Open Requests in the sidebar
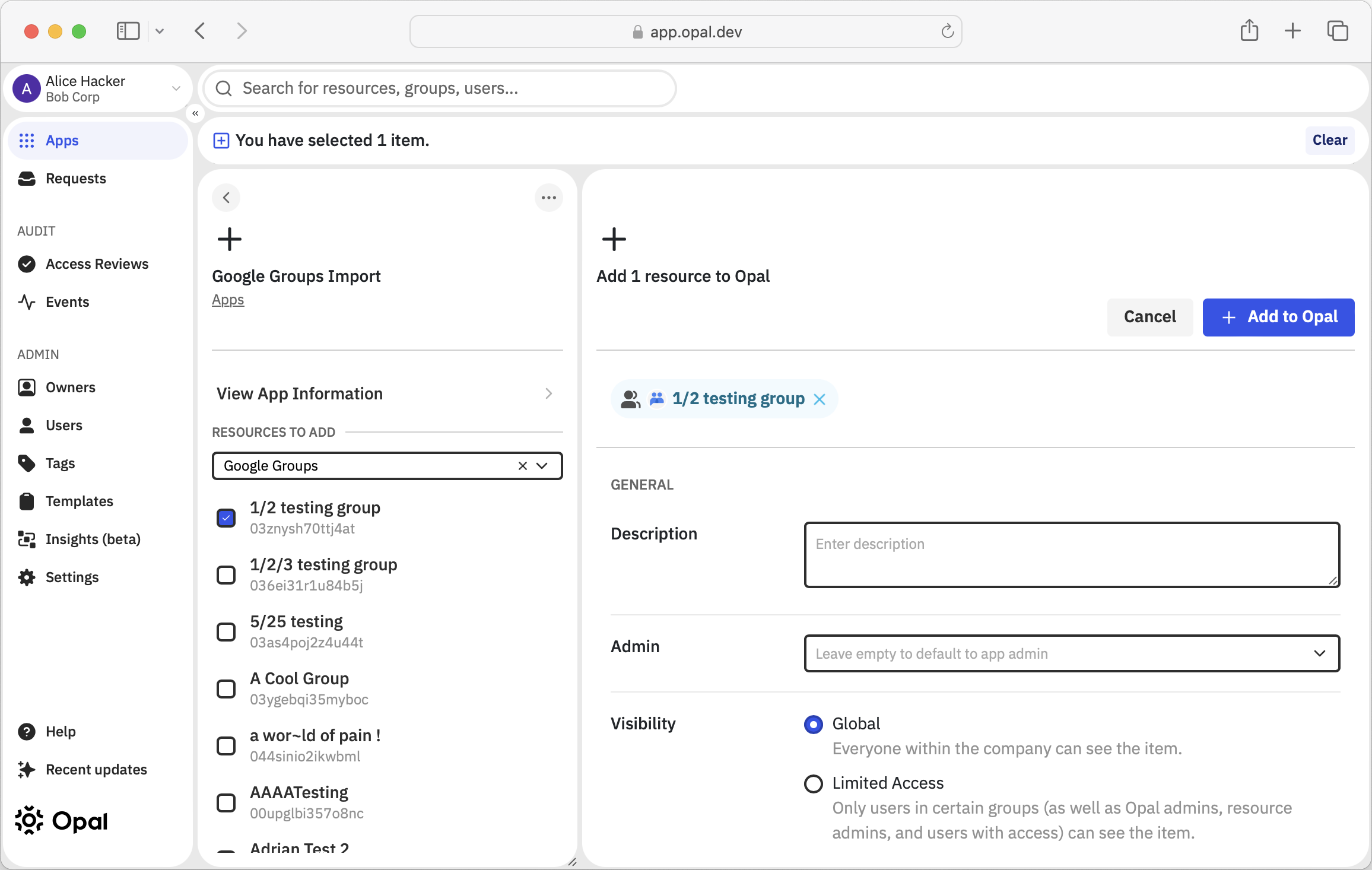 (x=75, y=179)
